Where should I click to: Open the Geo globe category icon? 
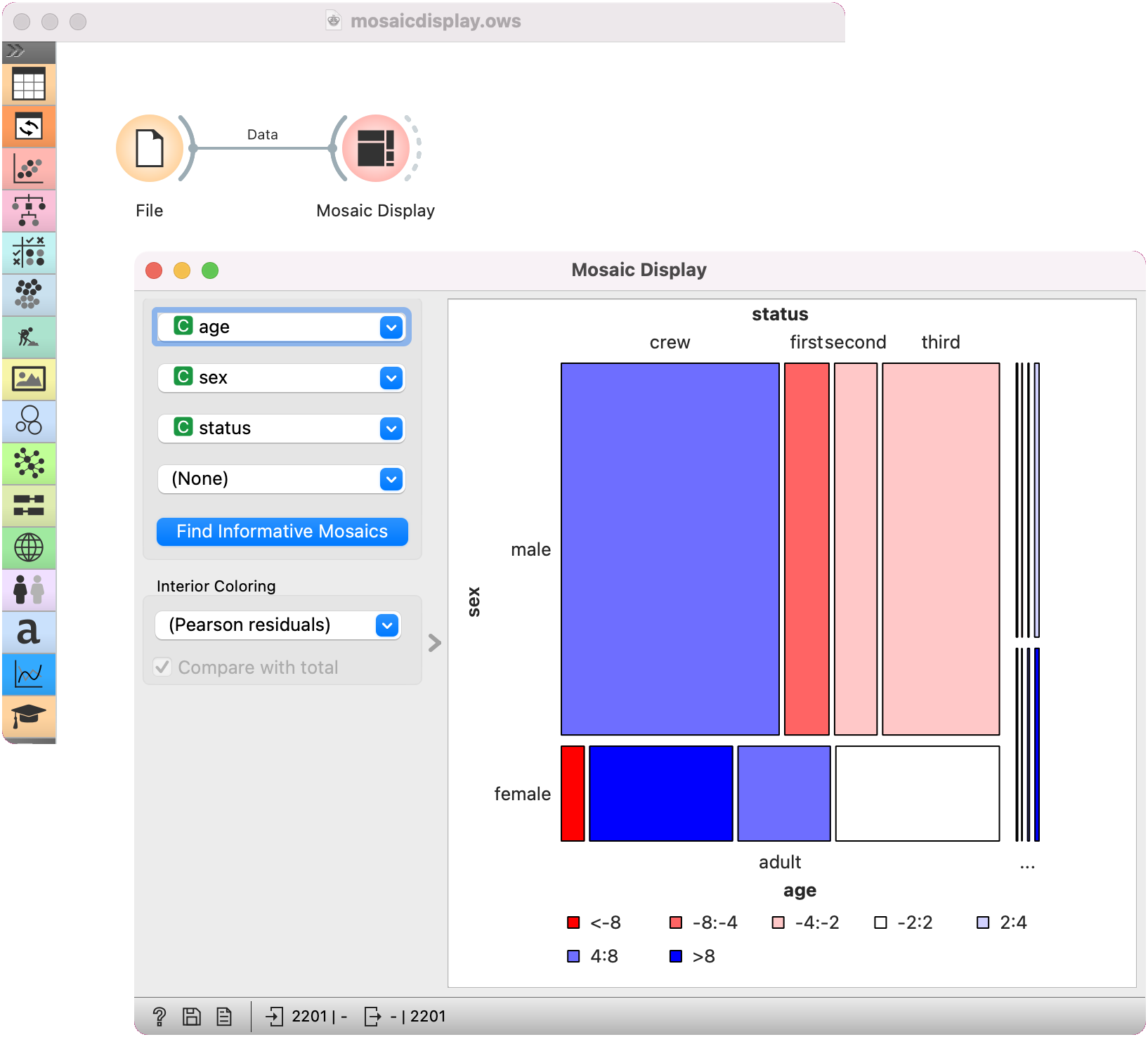[x=29, y=548]
